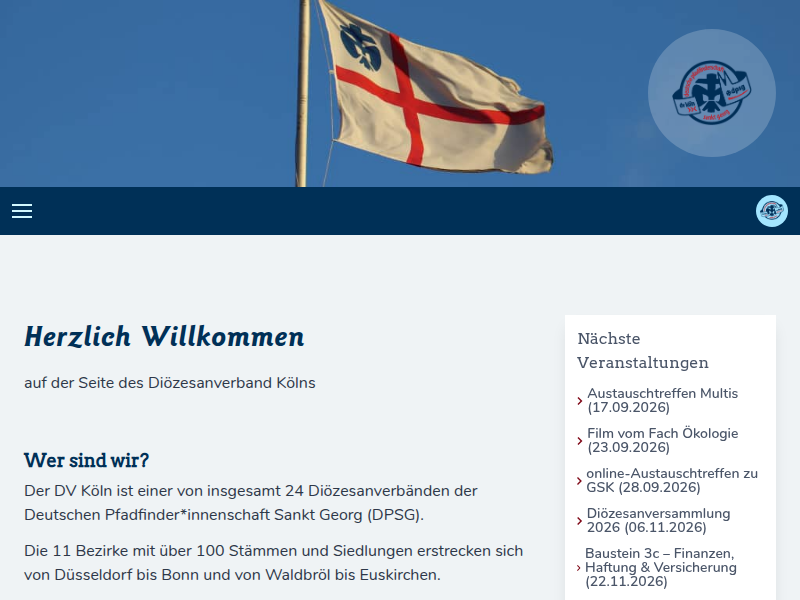800x600 pixels.
Task: Click the large round DPSG Köln logo
Action: click(x=712, y=93)
